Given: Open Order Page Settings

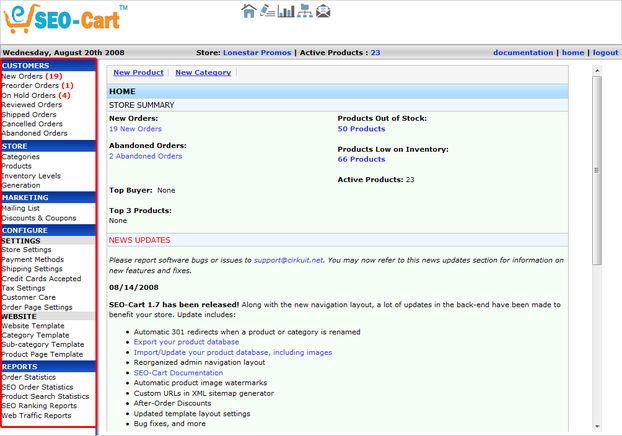Looking at the screenshot, I should click(x=37, y=307).
